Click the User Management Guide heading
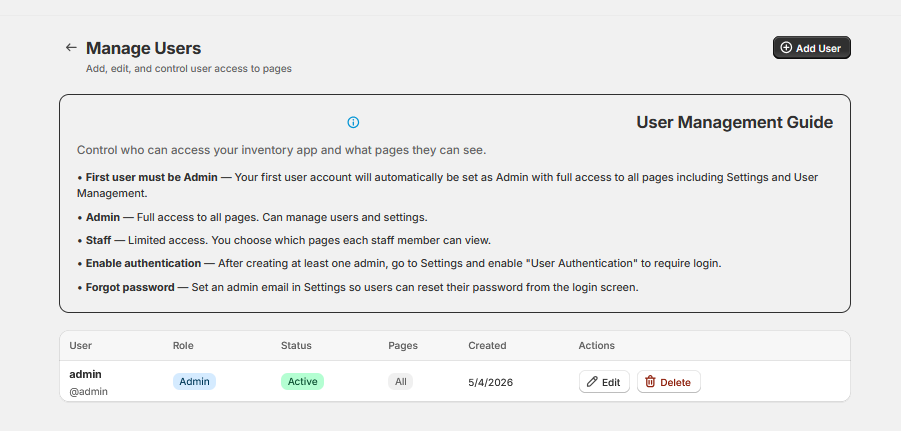 [x=734, y=122]
